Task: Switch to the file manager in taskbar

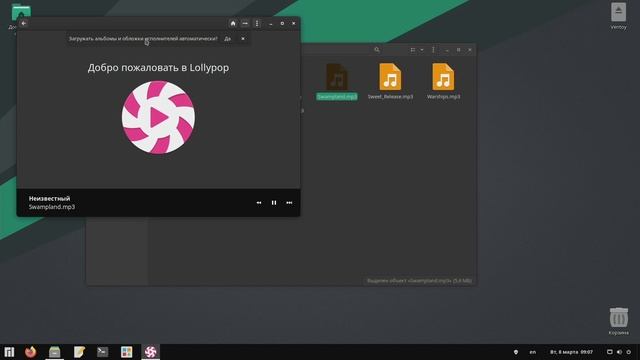Action: pyautogui.click(x=54, y=352)
